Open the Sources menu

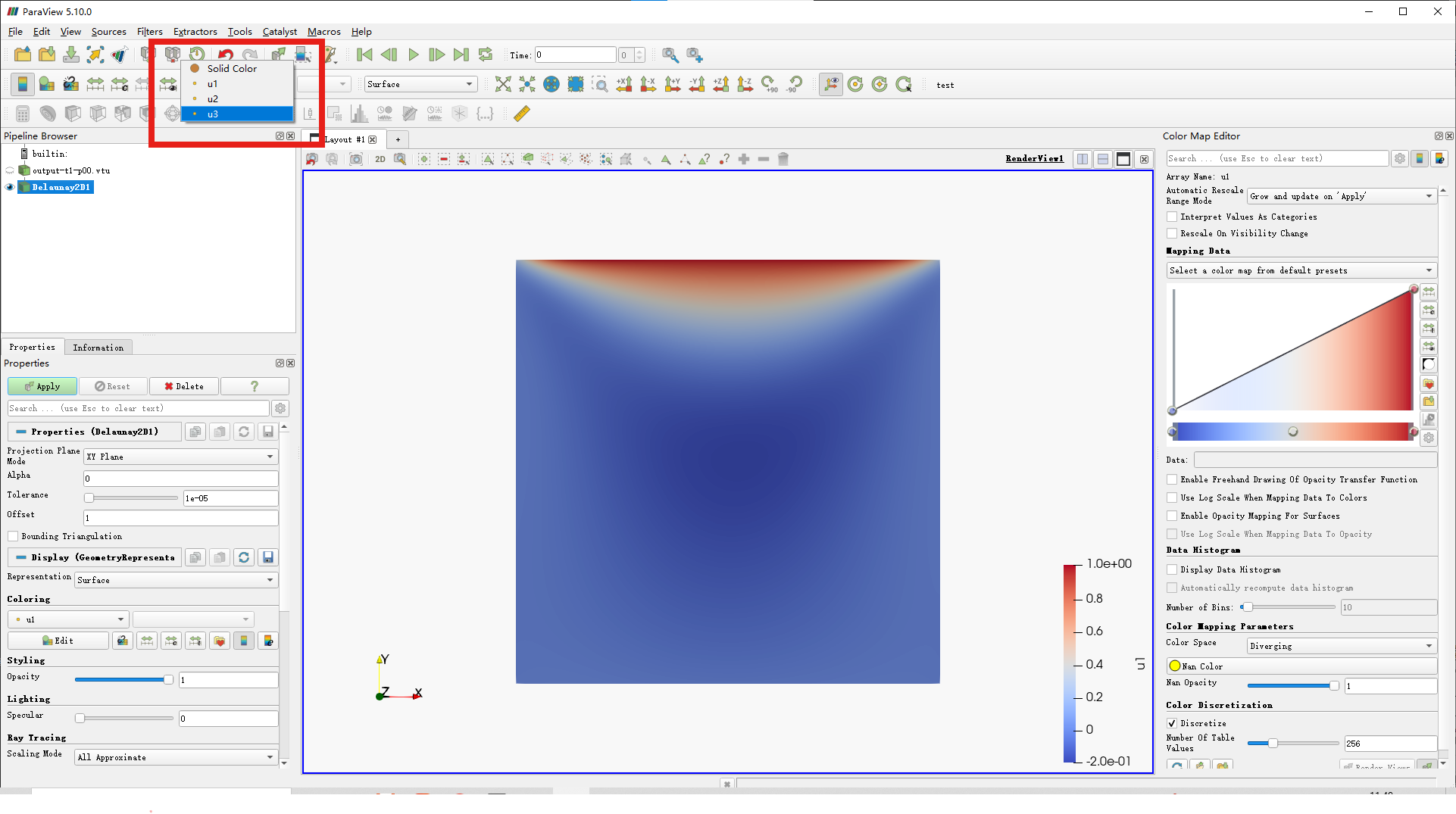(108, 32)
